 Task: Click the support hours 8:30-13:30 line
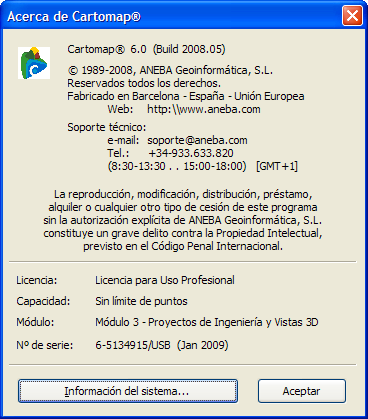coord(203,166)
